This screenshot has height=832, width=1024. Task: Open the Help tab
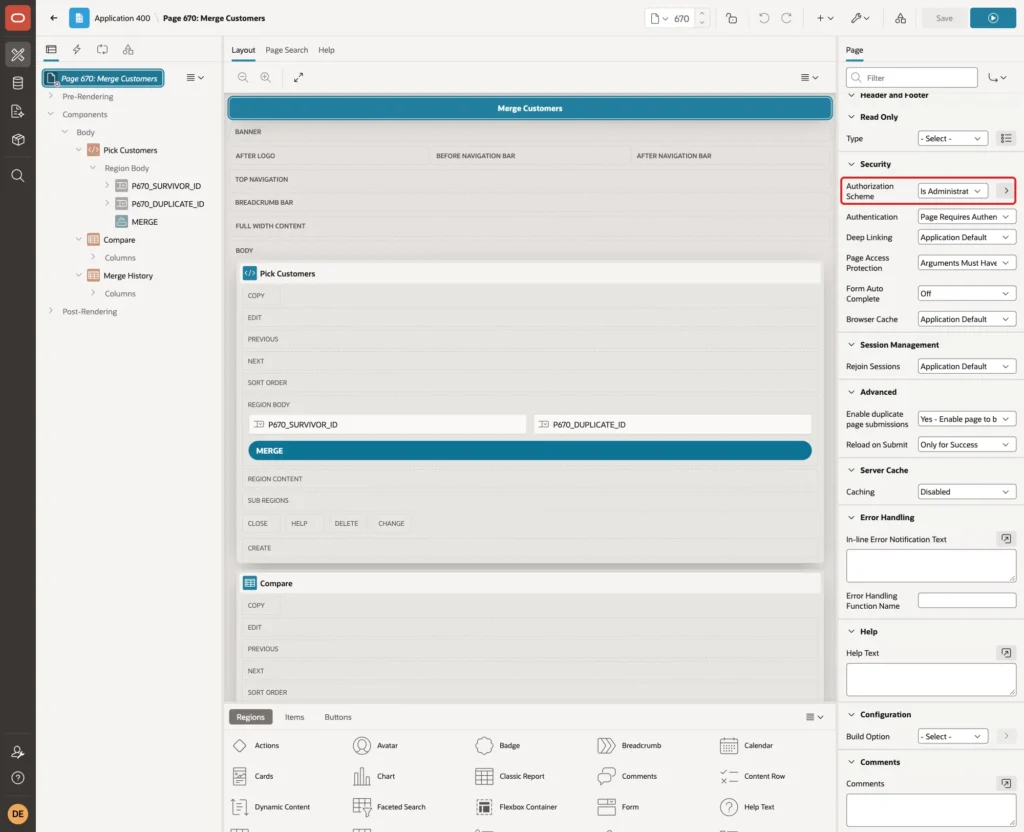[x=326, y=50]
